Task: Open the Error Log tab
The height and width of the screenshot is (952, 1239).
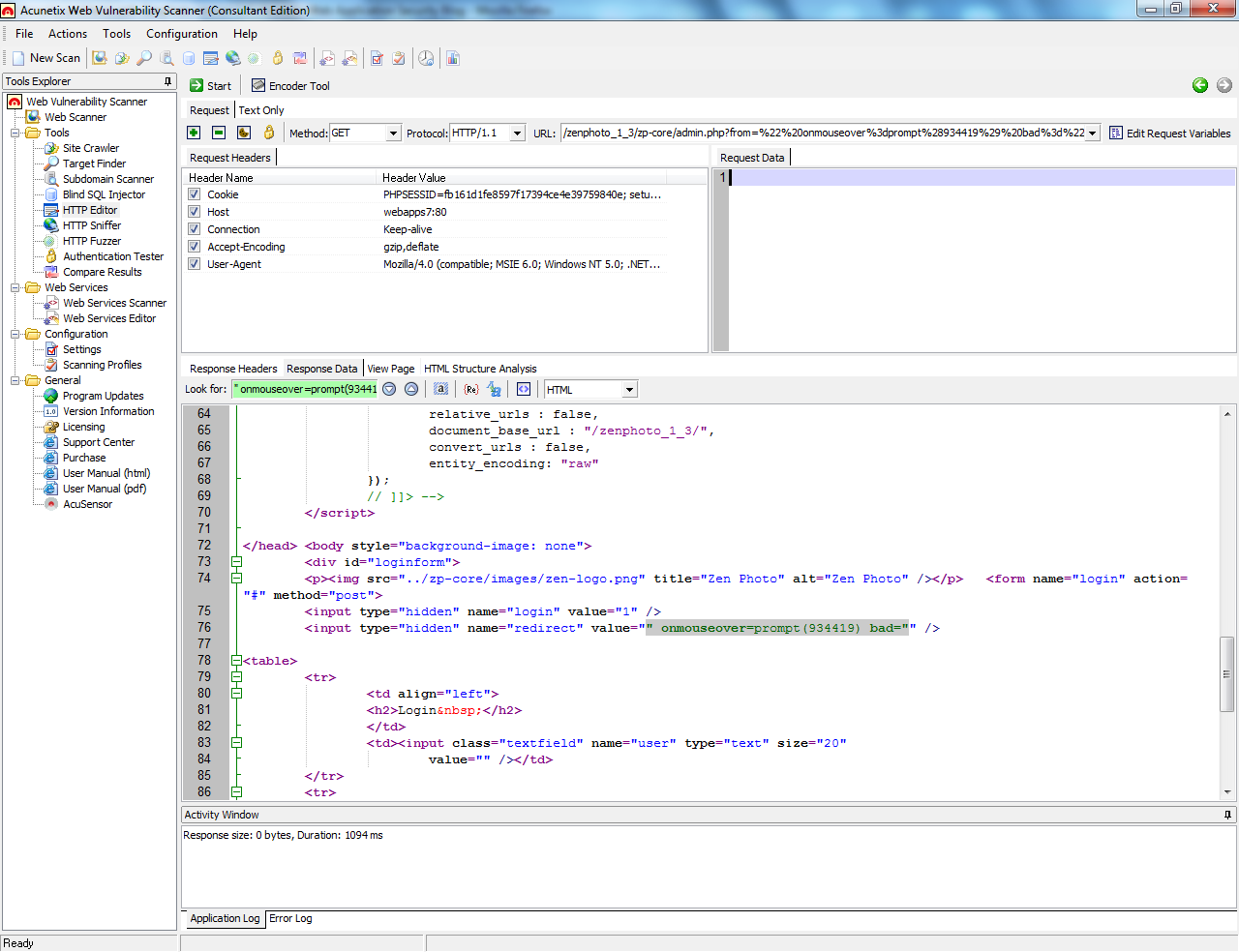Action: (290, 918)
